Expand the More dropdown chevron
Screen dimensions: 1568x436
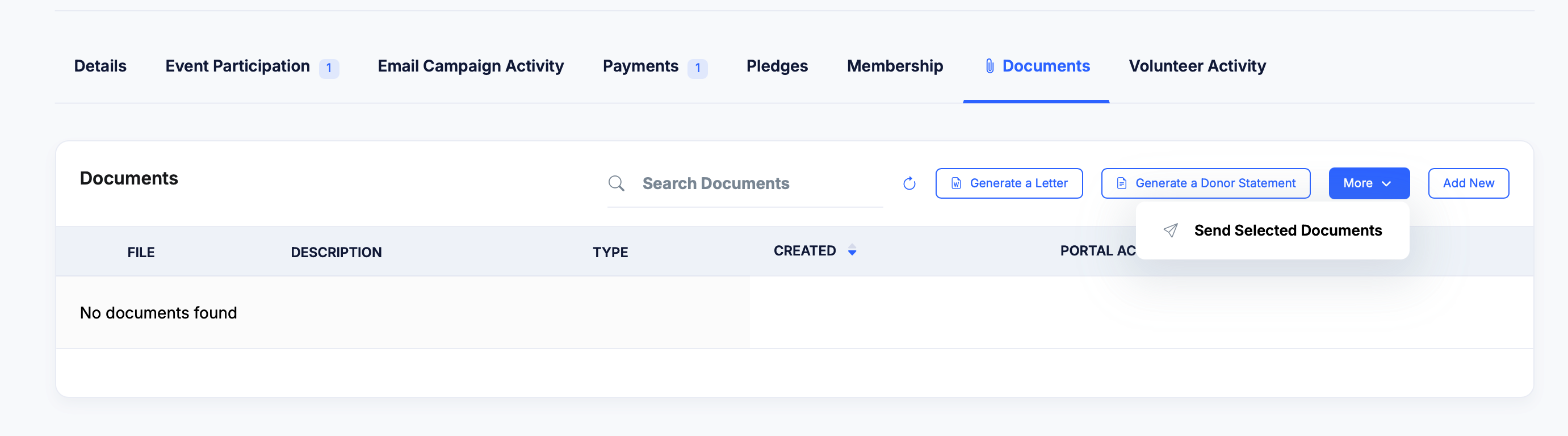point(1386,183)
